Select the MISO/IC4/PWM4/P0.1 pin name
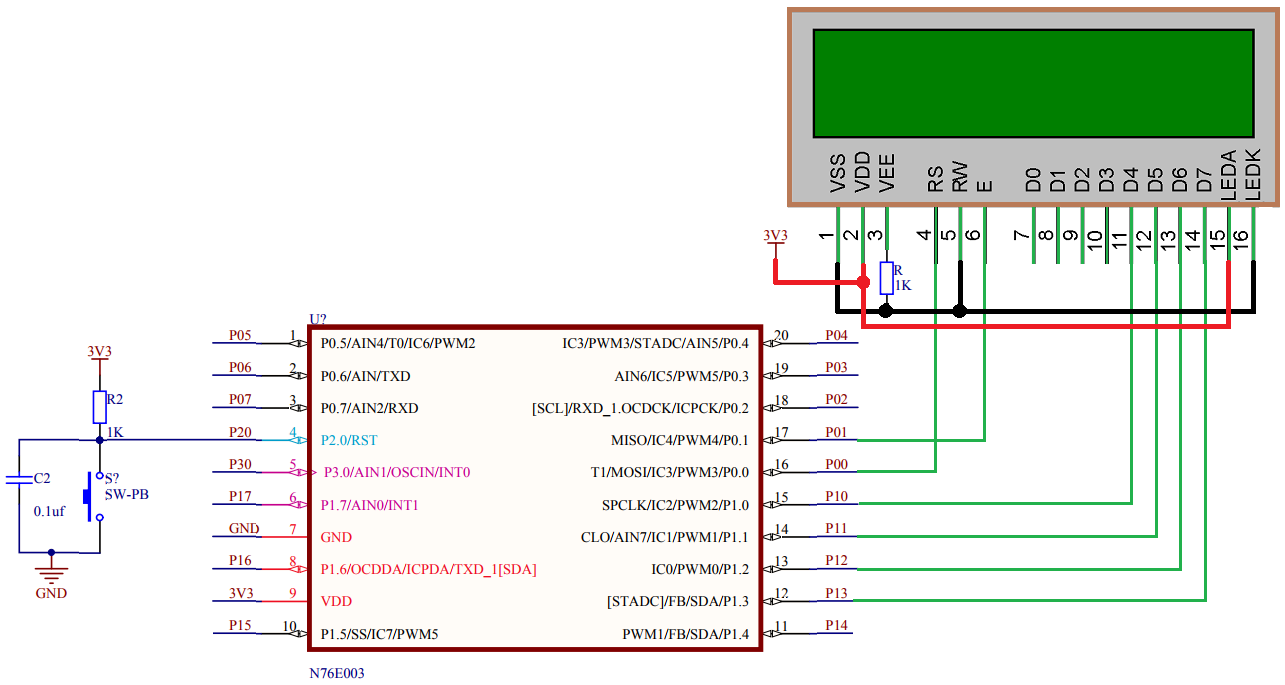The image size is (1285, 685). coord(679,440)
